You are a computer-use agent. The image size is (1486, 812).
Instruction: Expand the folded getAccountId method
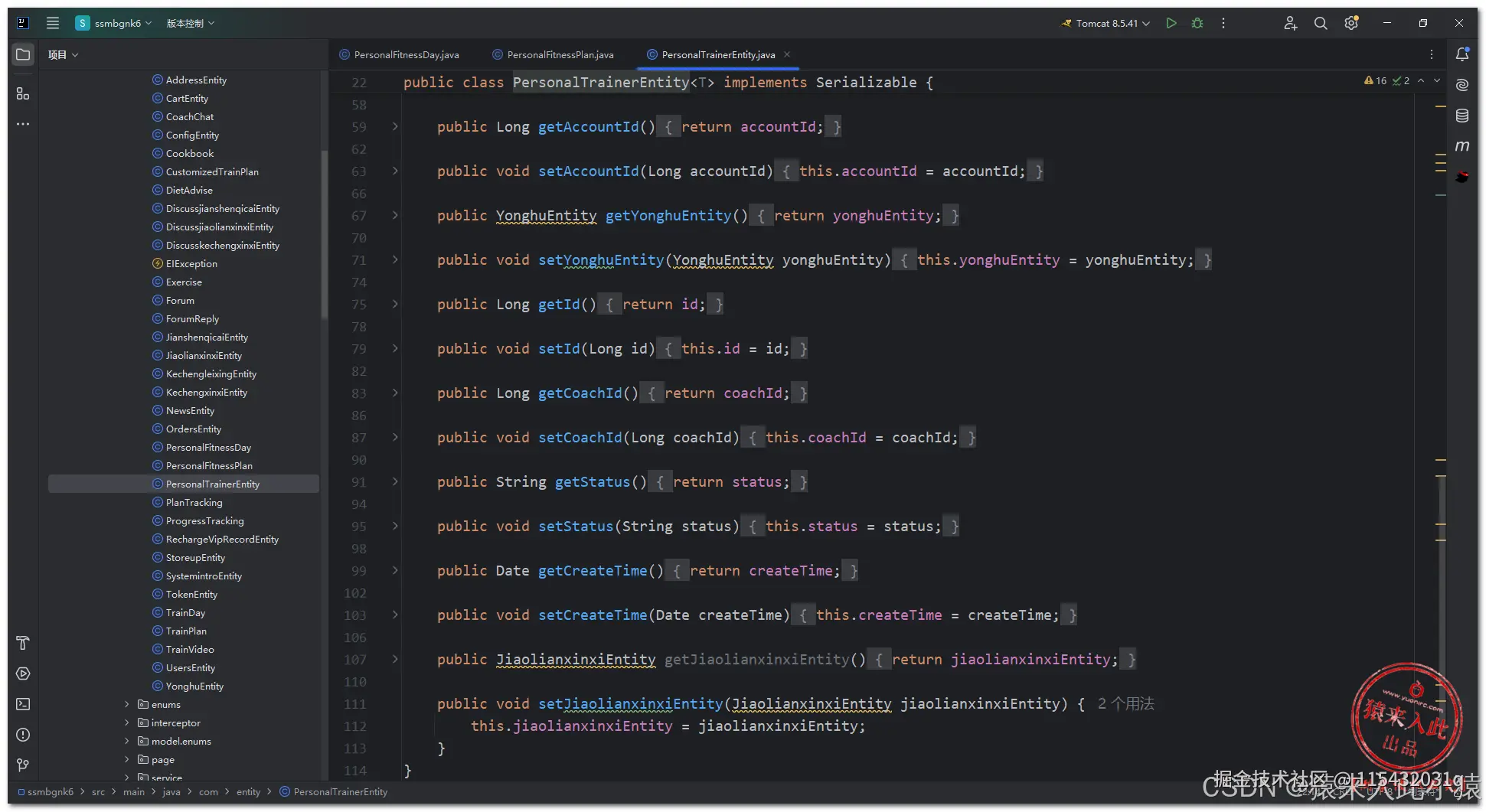coord(395,126)
